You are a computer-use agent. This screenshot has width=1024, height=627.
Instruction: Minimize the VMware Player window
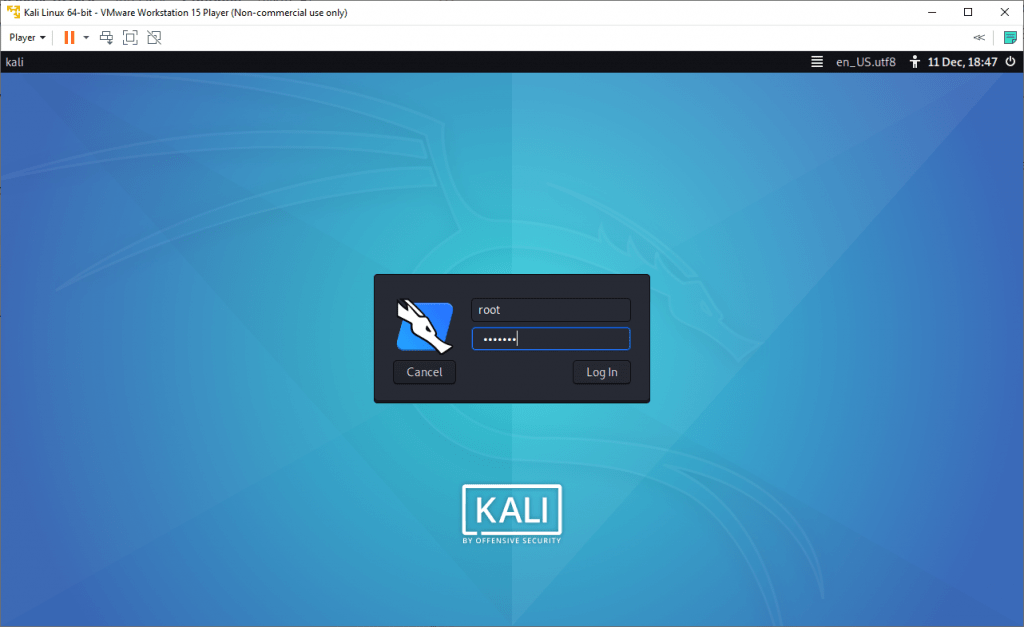(932, 12)
